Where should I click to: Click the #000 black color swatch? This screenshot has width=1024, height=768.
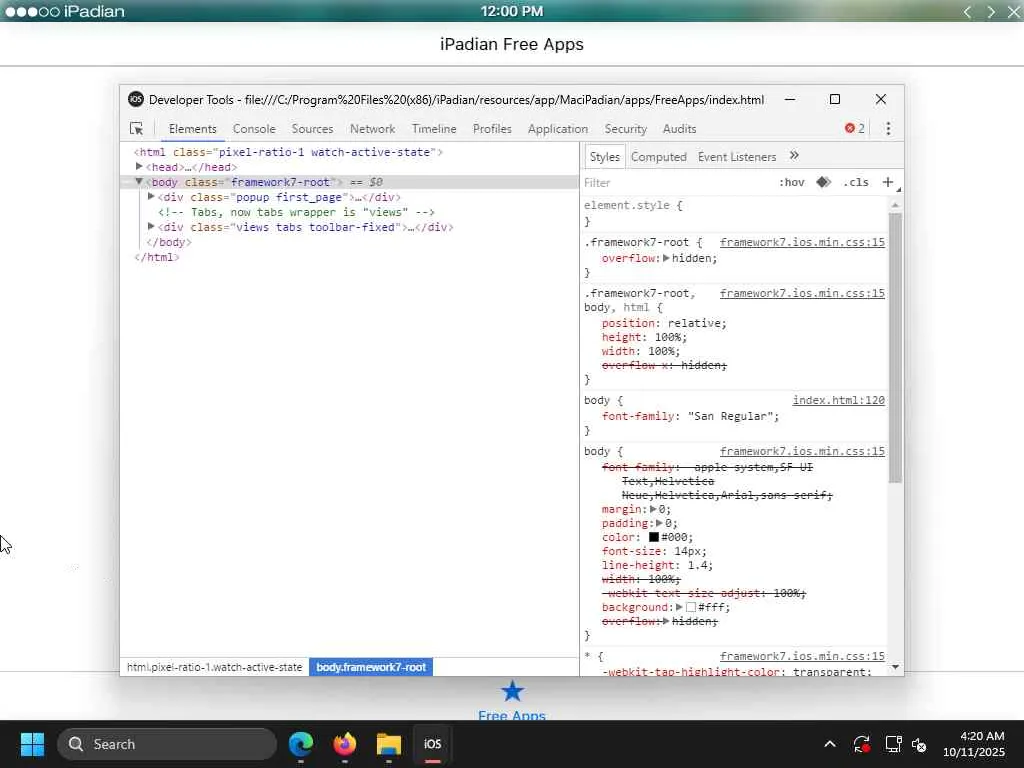[654, 537]
